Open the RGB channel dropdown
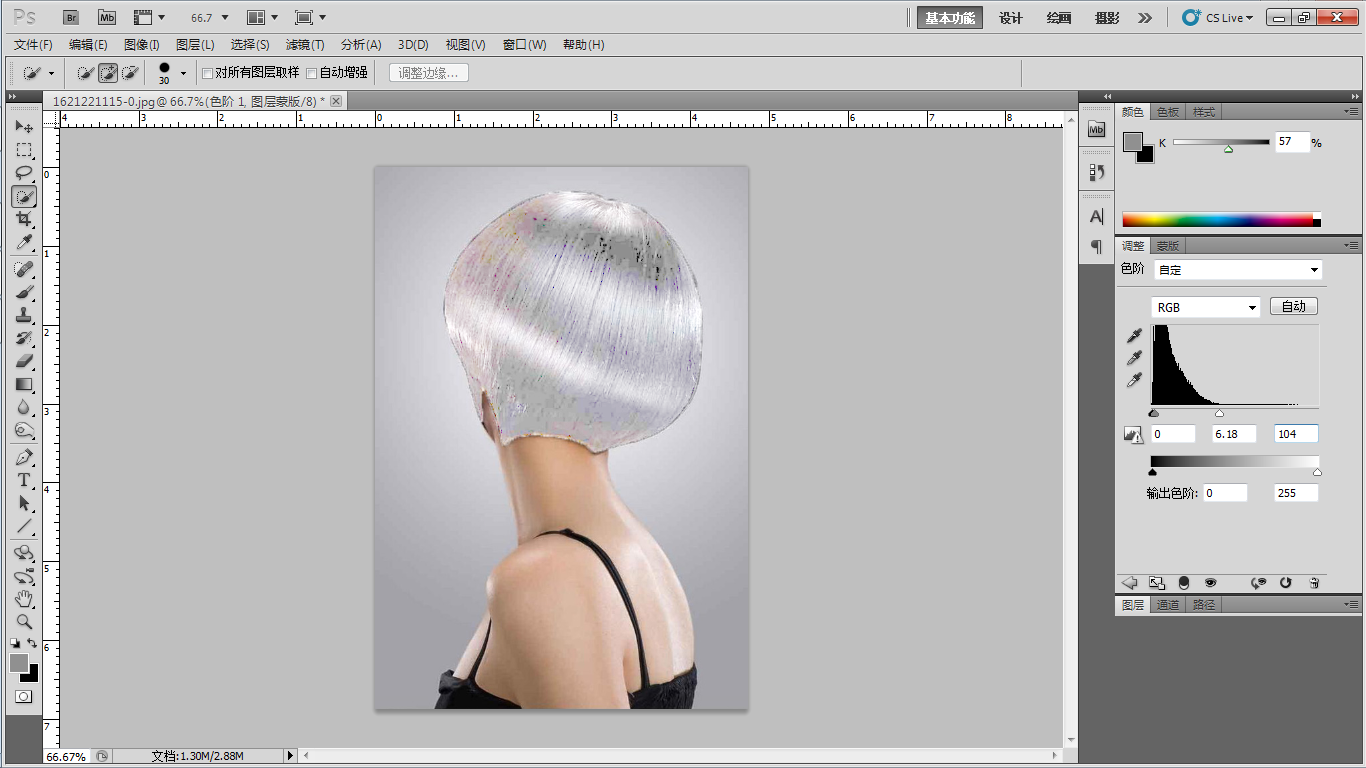 (x=1206, y=308)
